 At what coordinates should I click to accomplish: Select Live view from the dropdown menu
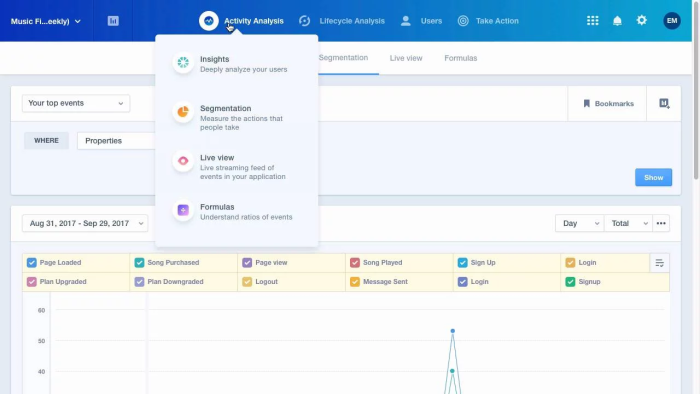[237, 166]
